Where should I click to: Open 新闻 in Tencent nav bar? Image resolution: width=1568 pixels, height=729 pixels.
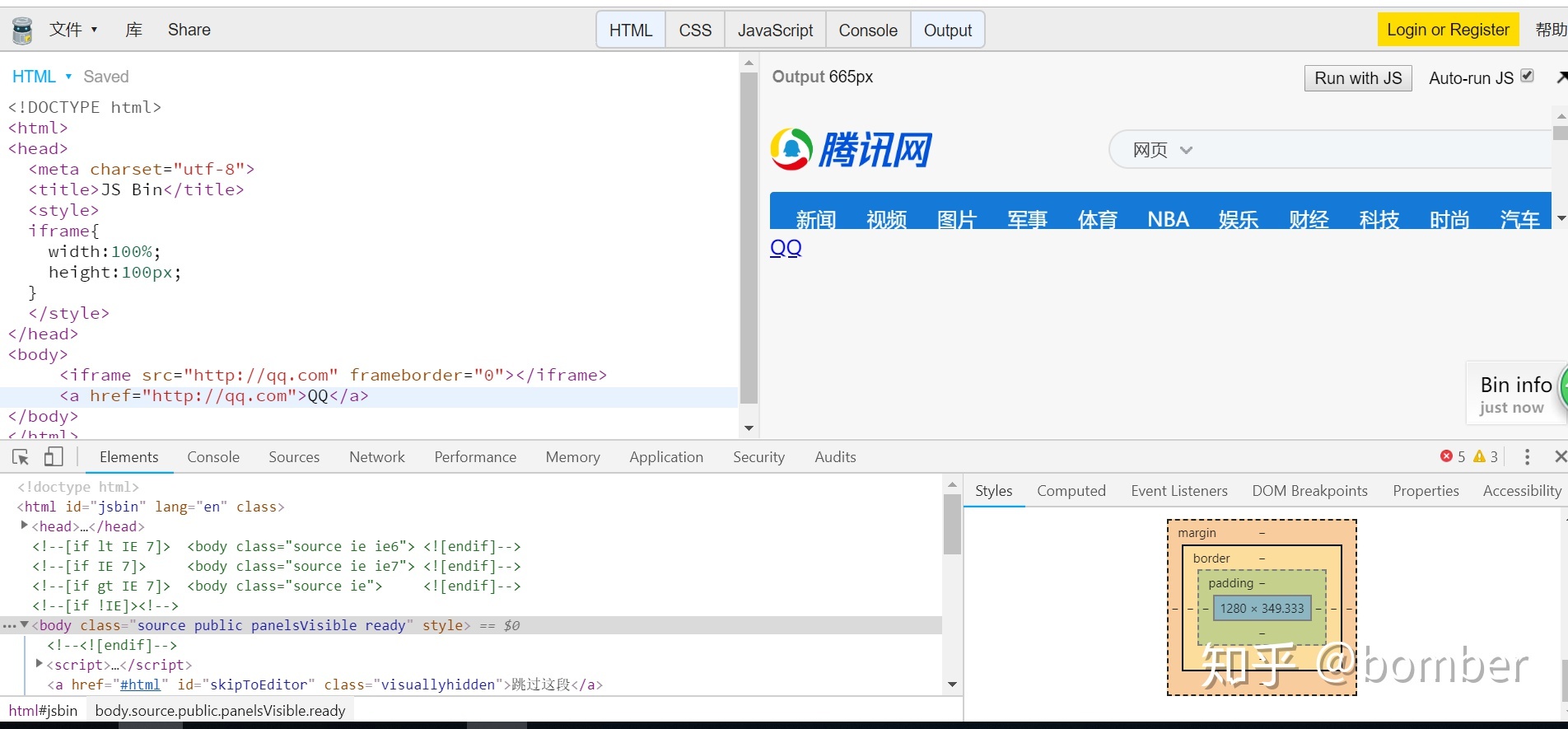[x=816, y=219]
